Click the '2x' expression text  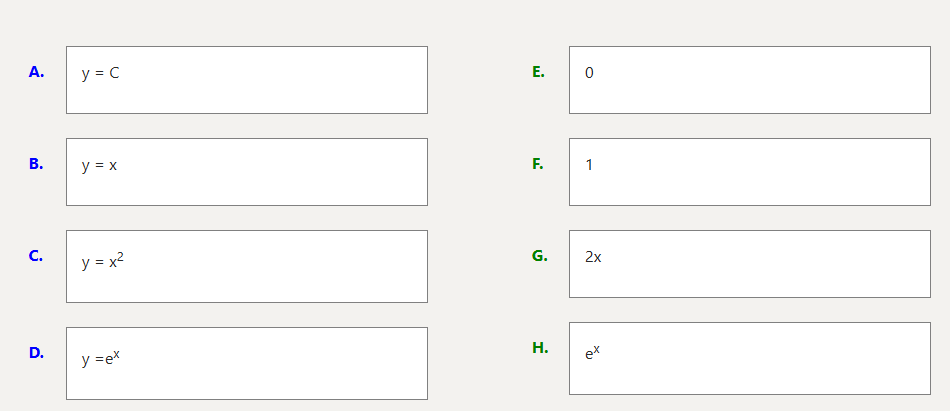point(593,257)
